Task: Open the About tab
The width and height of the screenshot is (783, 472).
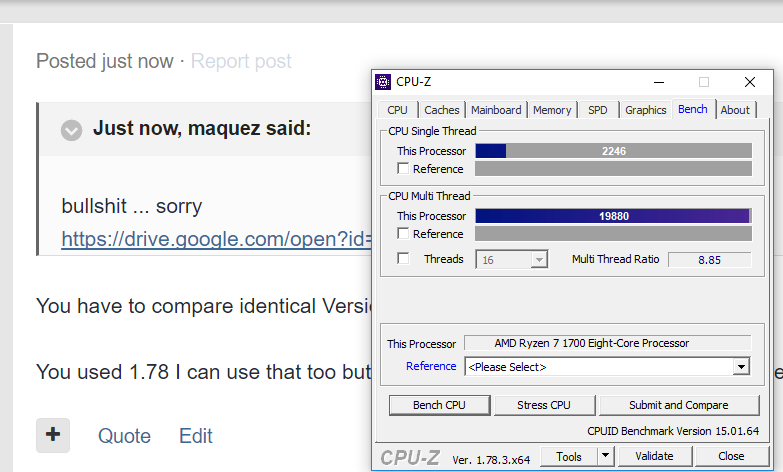Action: click(735, 110)
